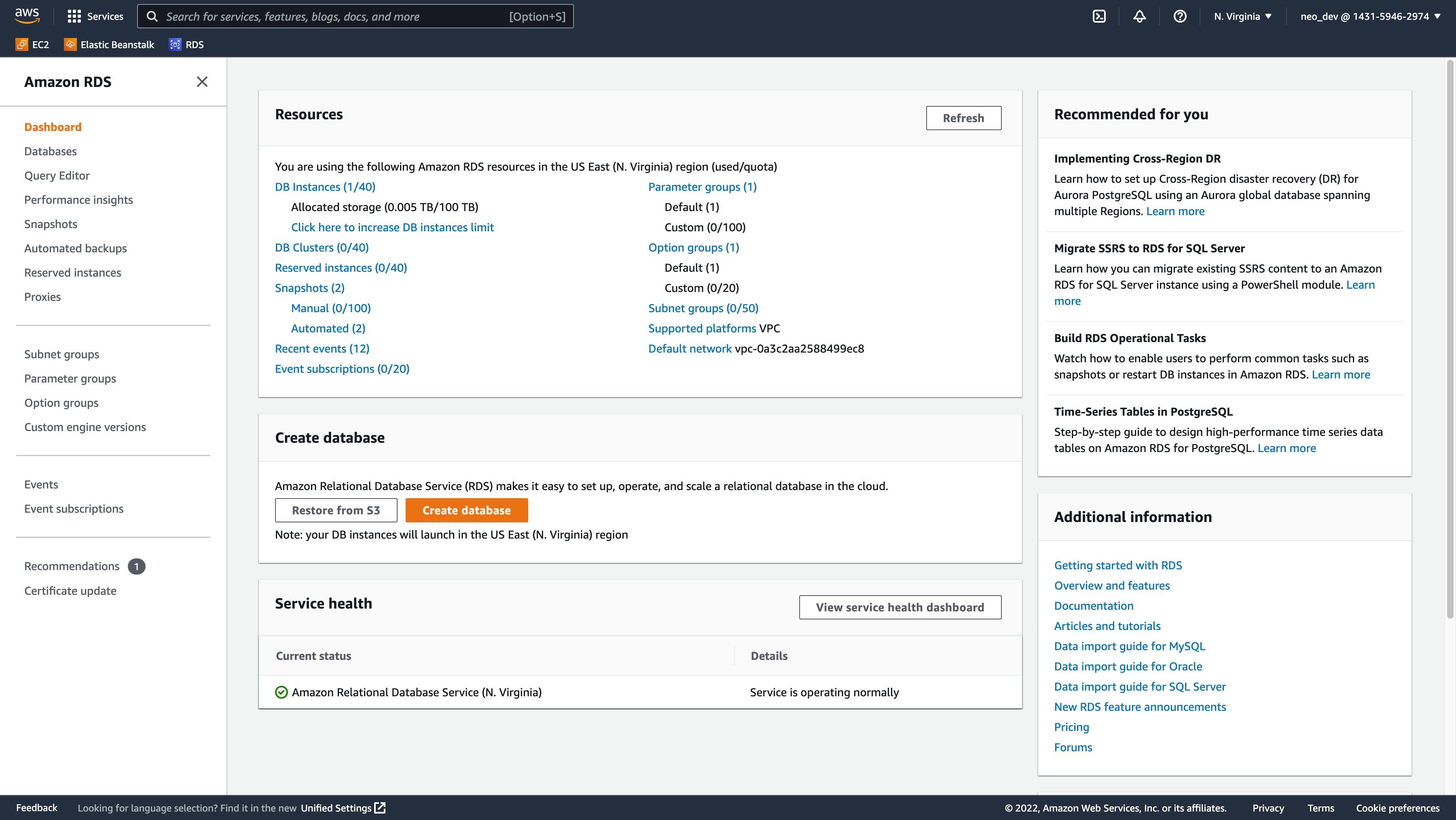Click the green service status check icon
The width and height of the screenshot is (1456, 820).
281,692
